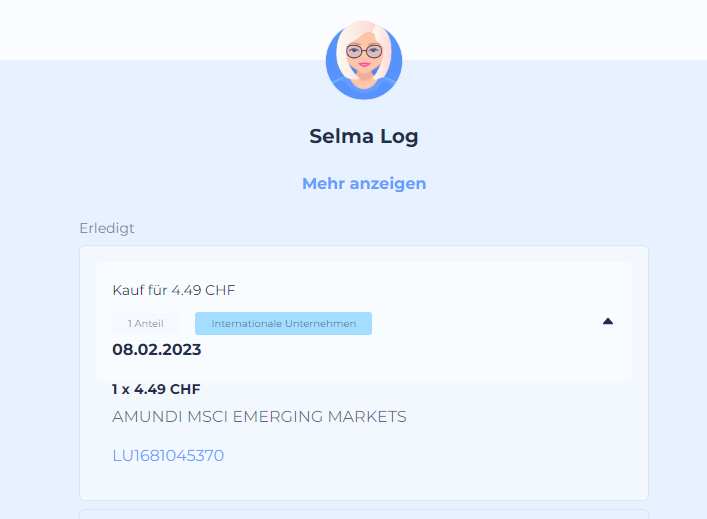Click the Erledigt section label

pyautogui.click(x=107, y=228)
